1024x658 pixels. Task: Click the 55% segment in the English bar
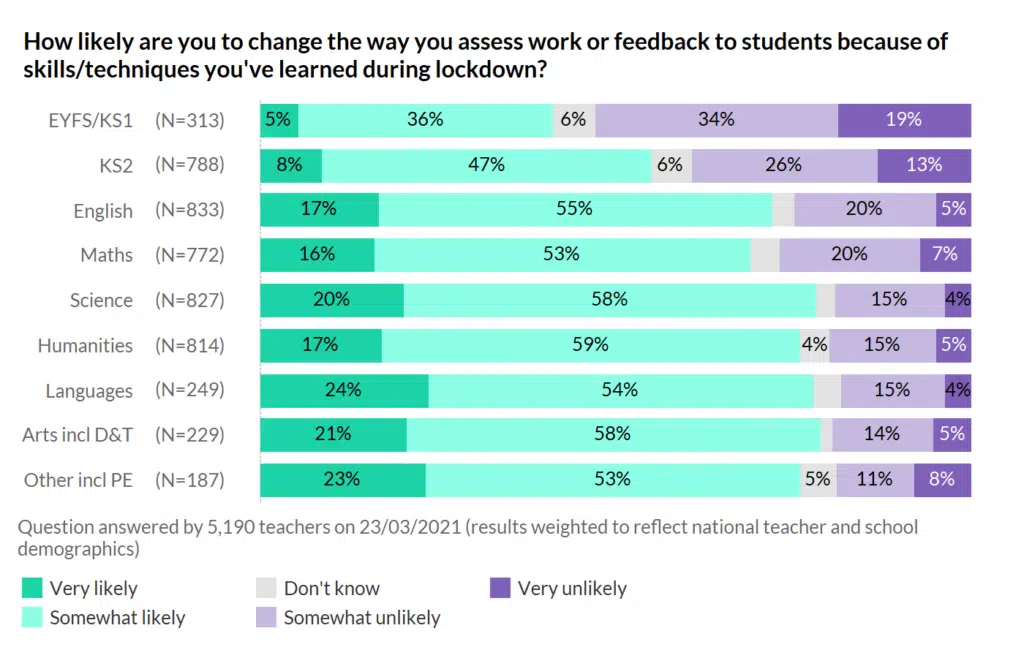pos(575,209)
